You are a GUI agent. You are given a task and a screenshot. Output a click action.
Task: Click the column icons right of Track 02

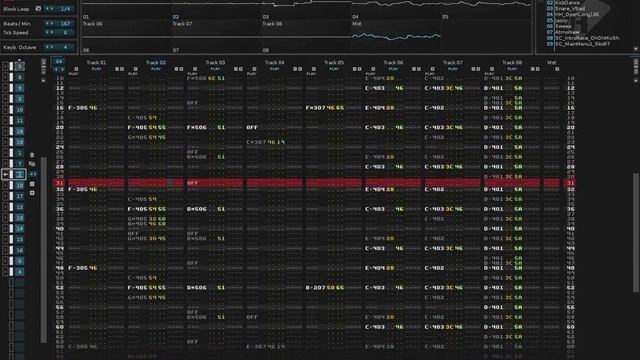(x=179, y=69)
